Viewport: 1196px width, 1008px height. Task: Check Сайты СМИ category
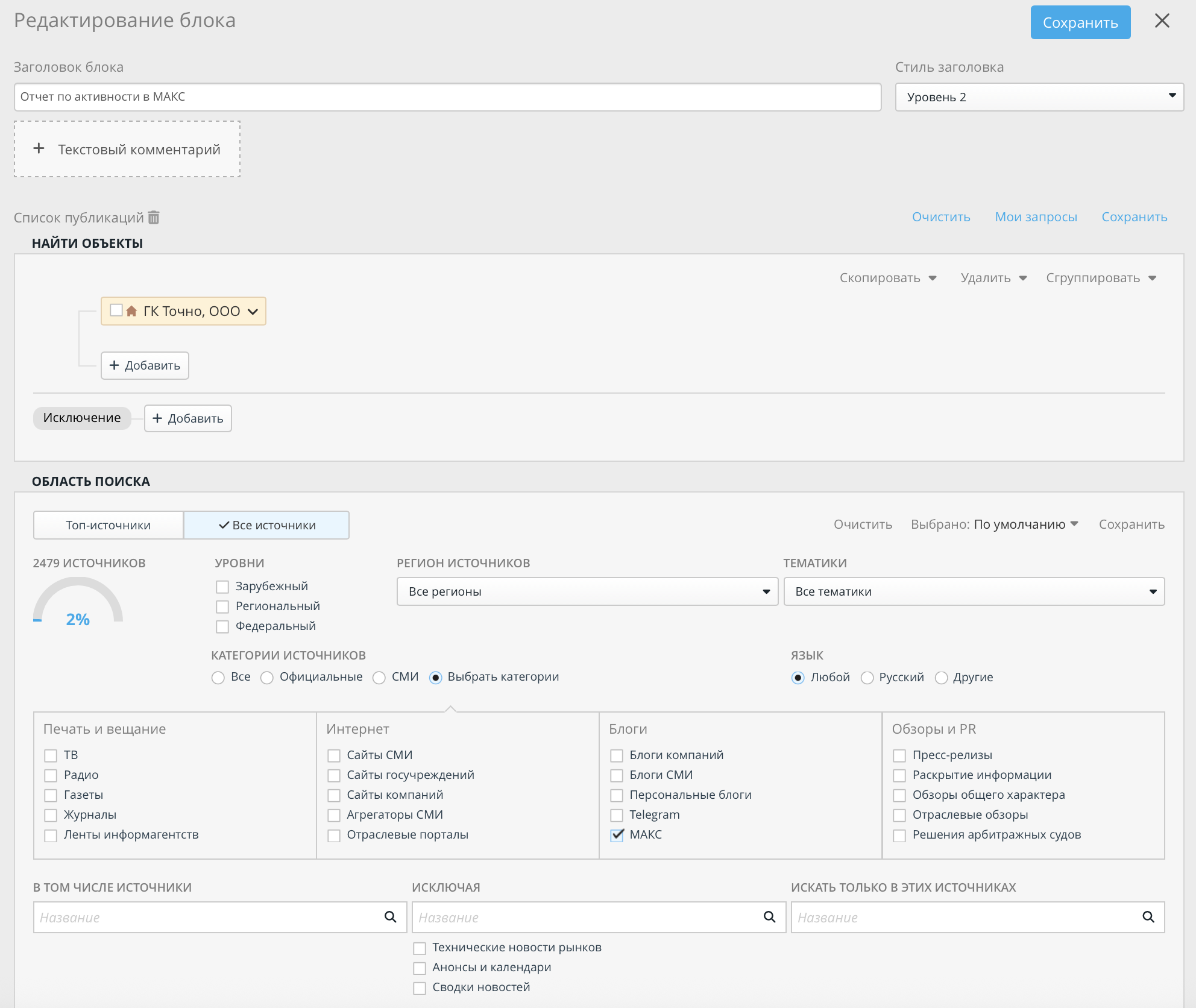click(334, 755)
